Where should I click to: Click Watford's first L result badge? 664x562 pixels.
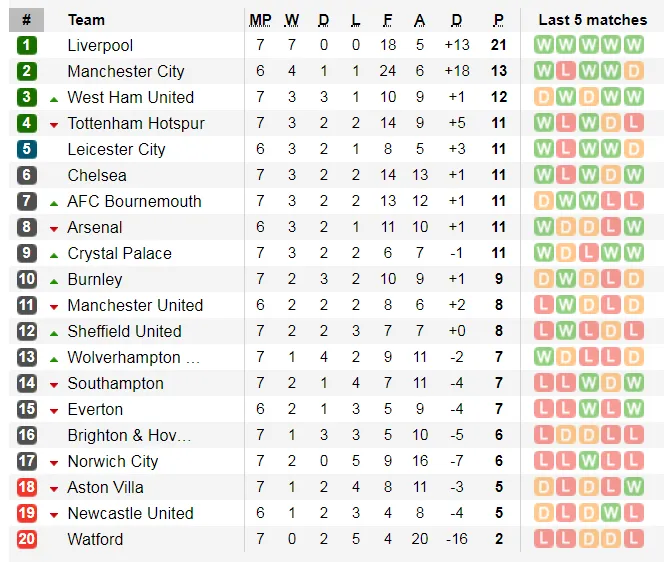(544, 539)
